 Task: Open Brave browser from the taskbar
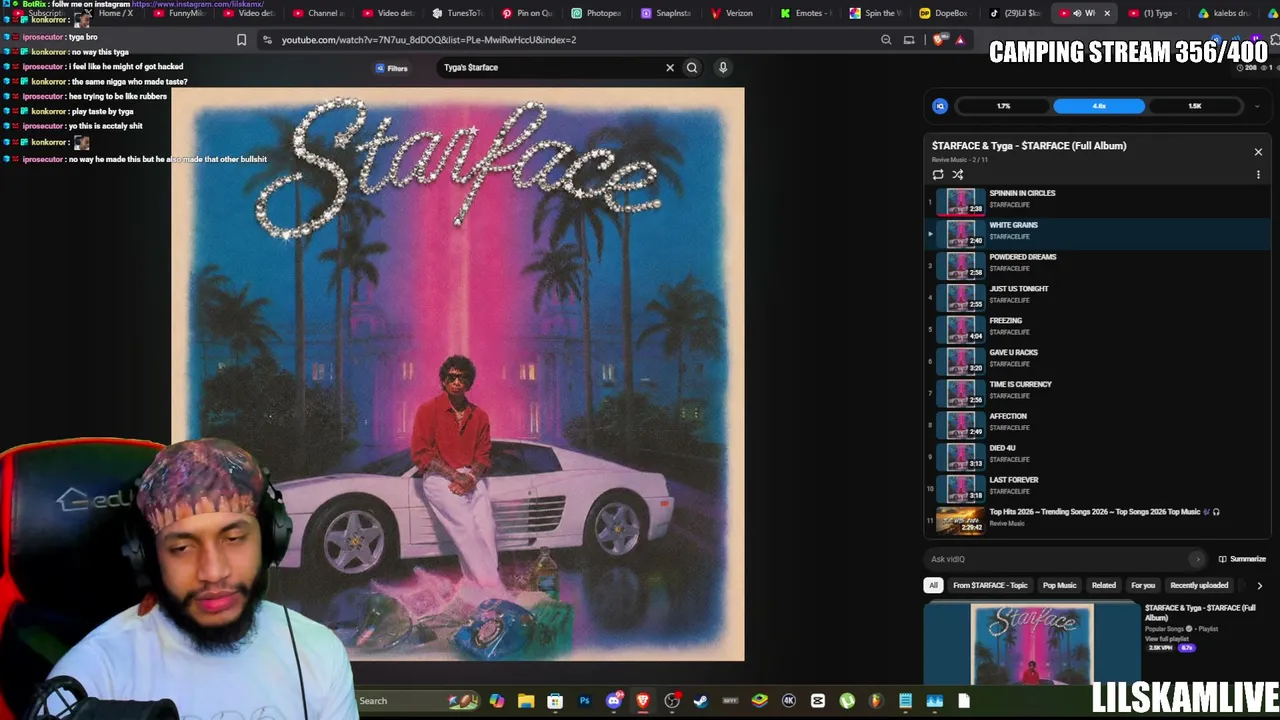coord(643,701)
